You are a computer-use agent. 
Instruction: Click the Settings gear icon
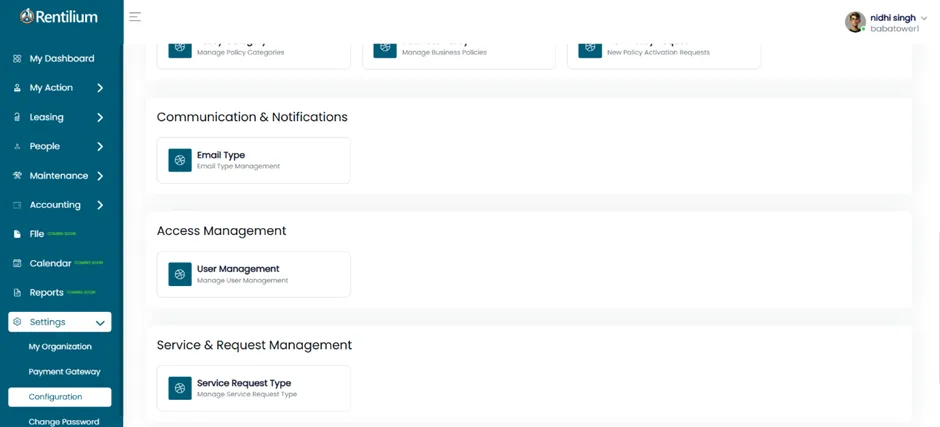click(x=17, y=322)
